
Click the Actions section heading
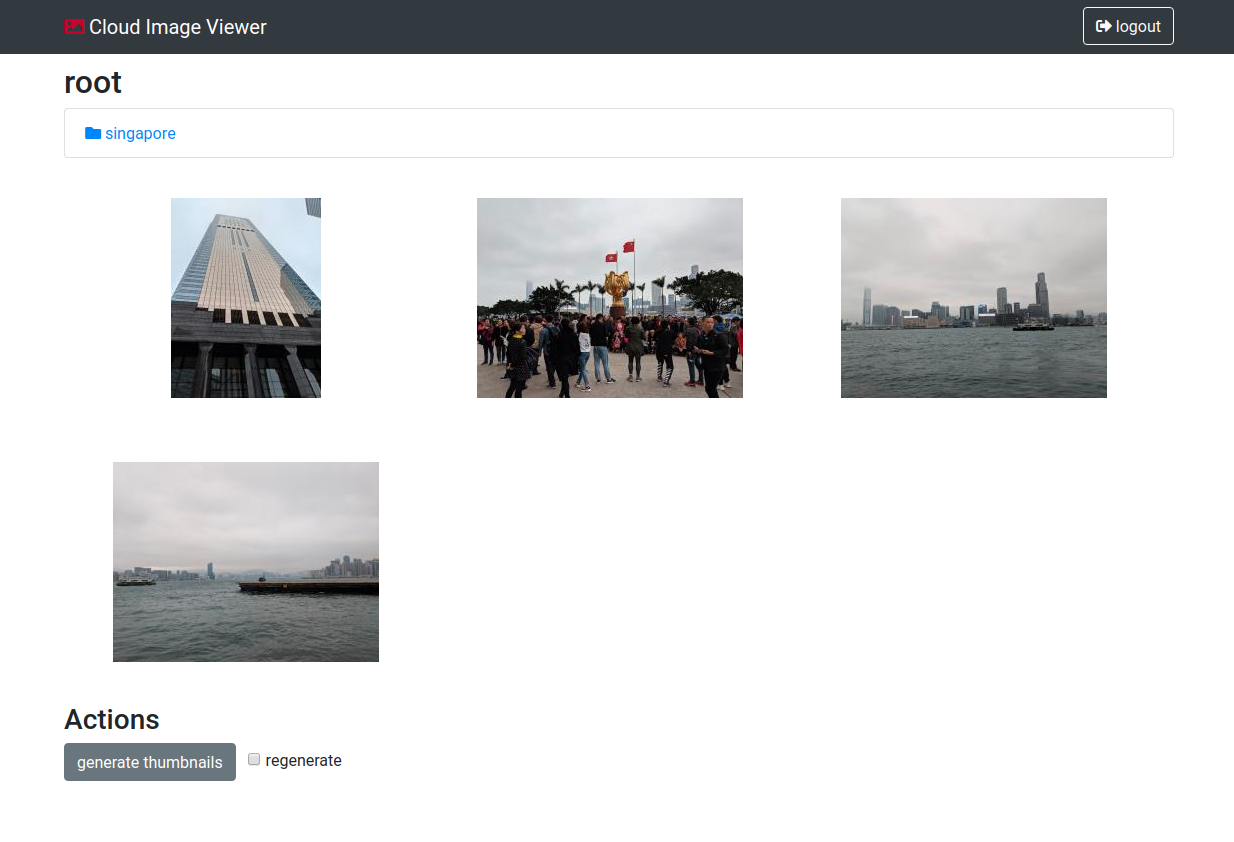[x=111, y=719]
